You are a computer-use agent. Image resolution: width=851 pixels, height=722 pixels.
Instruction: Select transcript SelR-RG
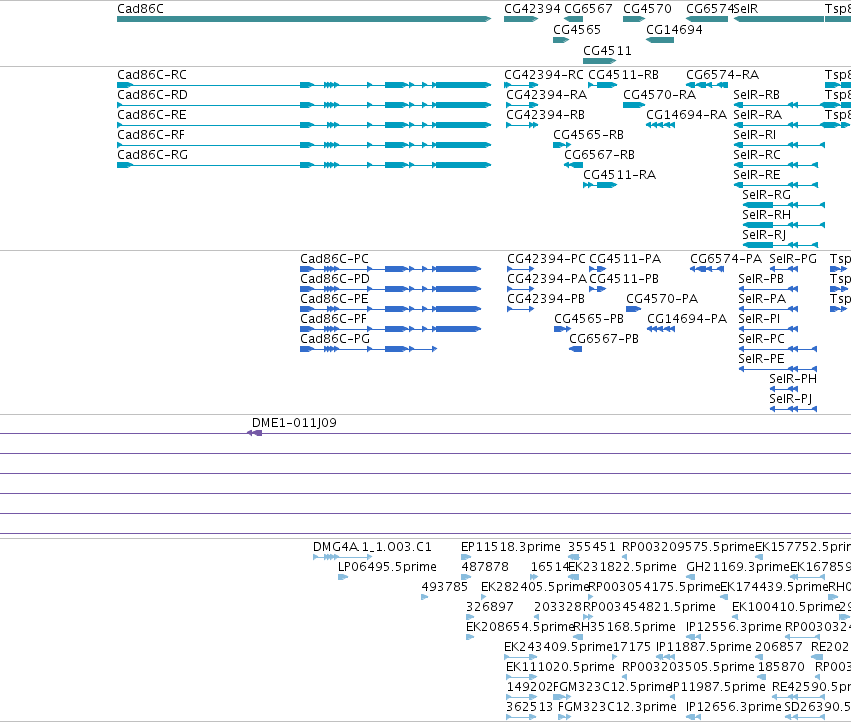click(784, 205)
